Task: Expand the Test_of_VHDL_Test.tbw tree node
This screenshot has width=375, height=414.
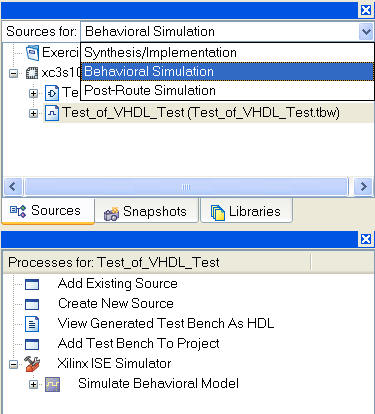Action: [x=33, y=113]
